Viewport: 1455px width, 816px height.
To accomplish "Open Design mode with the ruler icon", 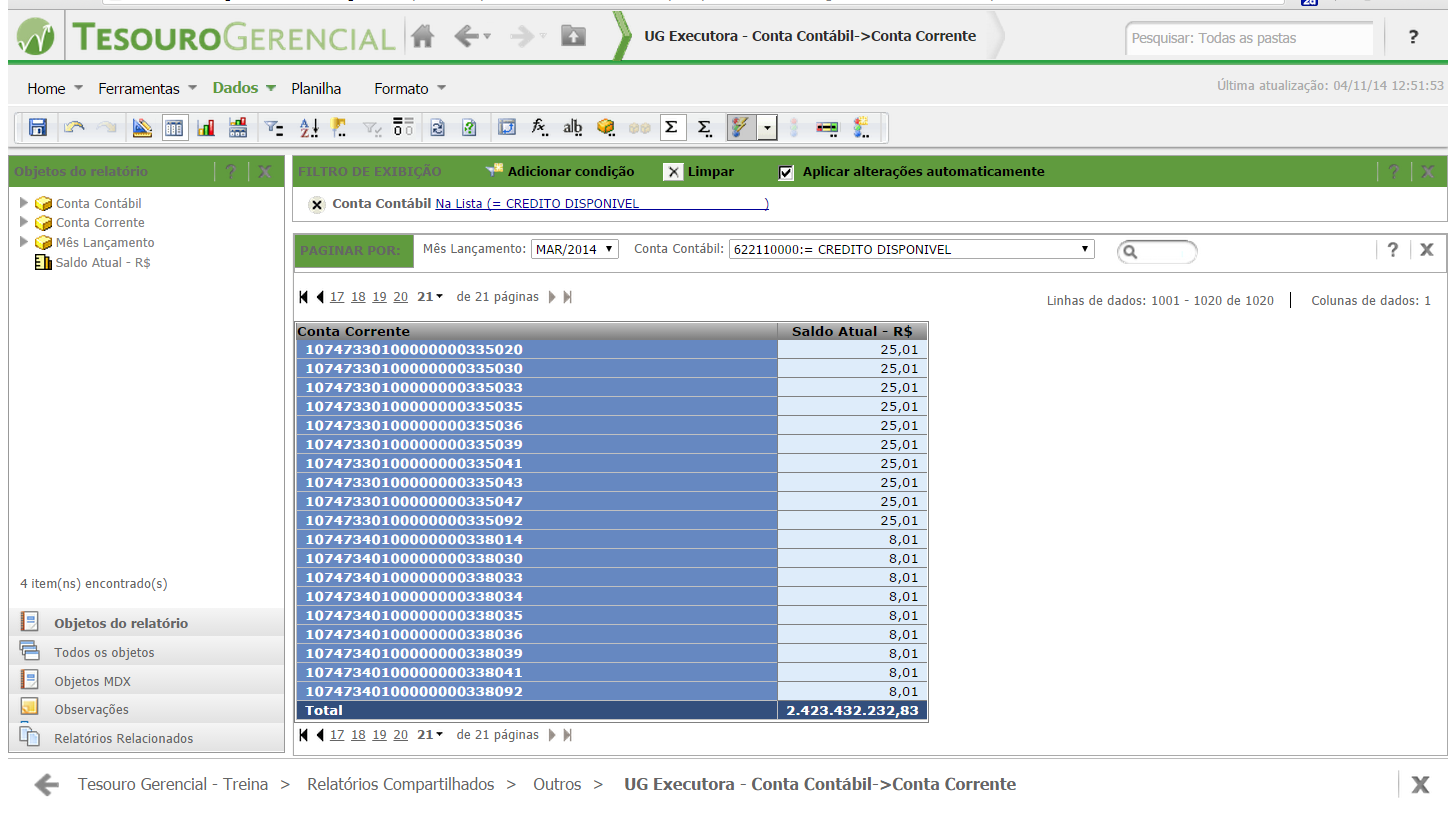I will (x=142, y=127).
